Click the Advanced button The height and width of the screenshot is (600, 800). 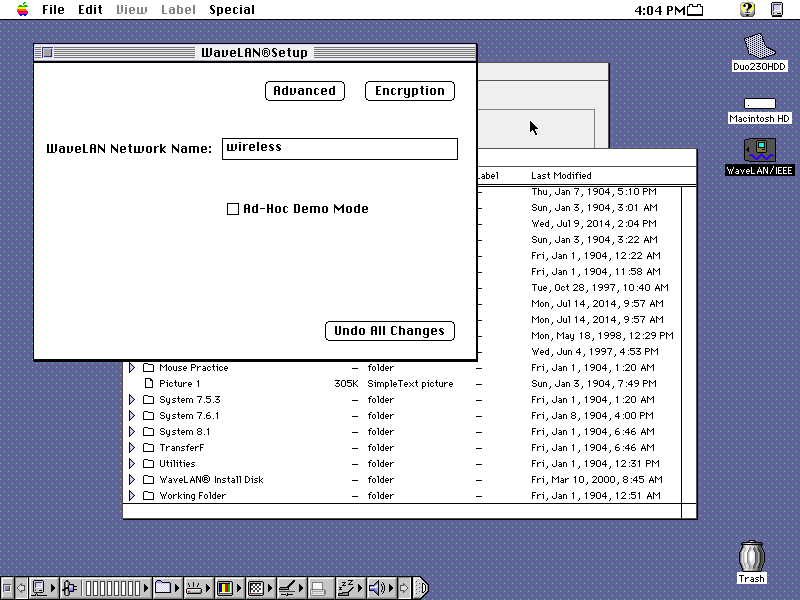(305, 91)
